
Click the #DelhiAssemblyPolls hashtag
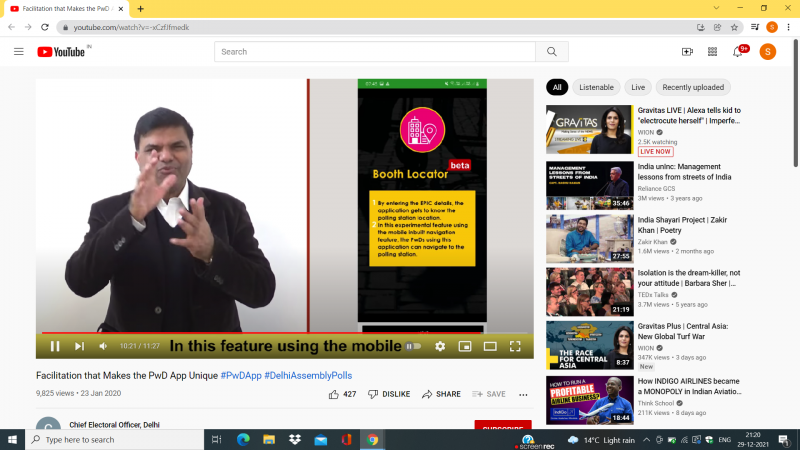[x=308, y=376]
